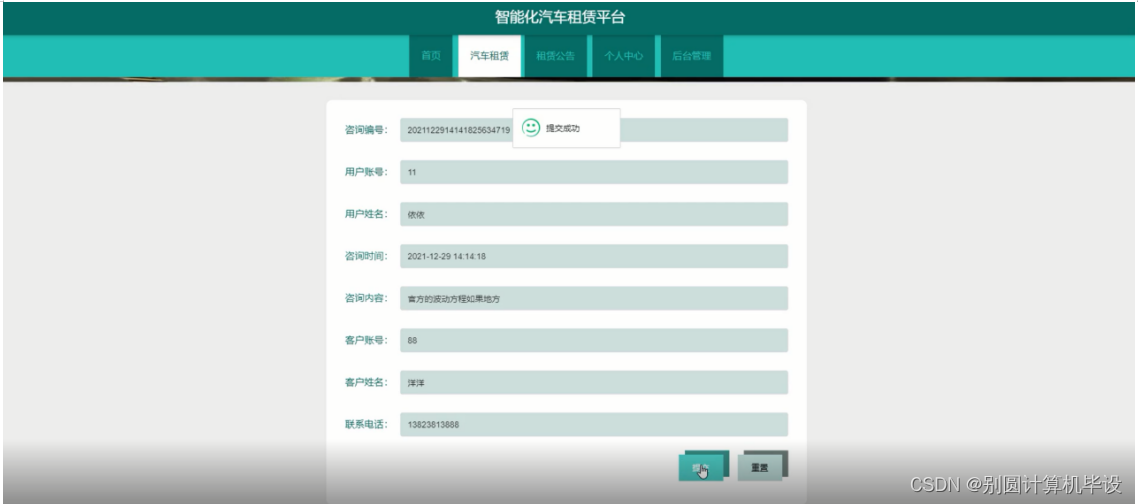
Task: Select the 汽车租赁 navigation tab
Action: pyautogui.click(x=489, y=56)
